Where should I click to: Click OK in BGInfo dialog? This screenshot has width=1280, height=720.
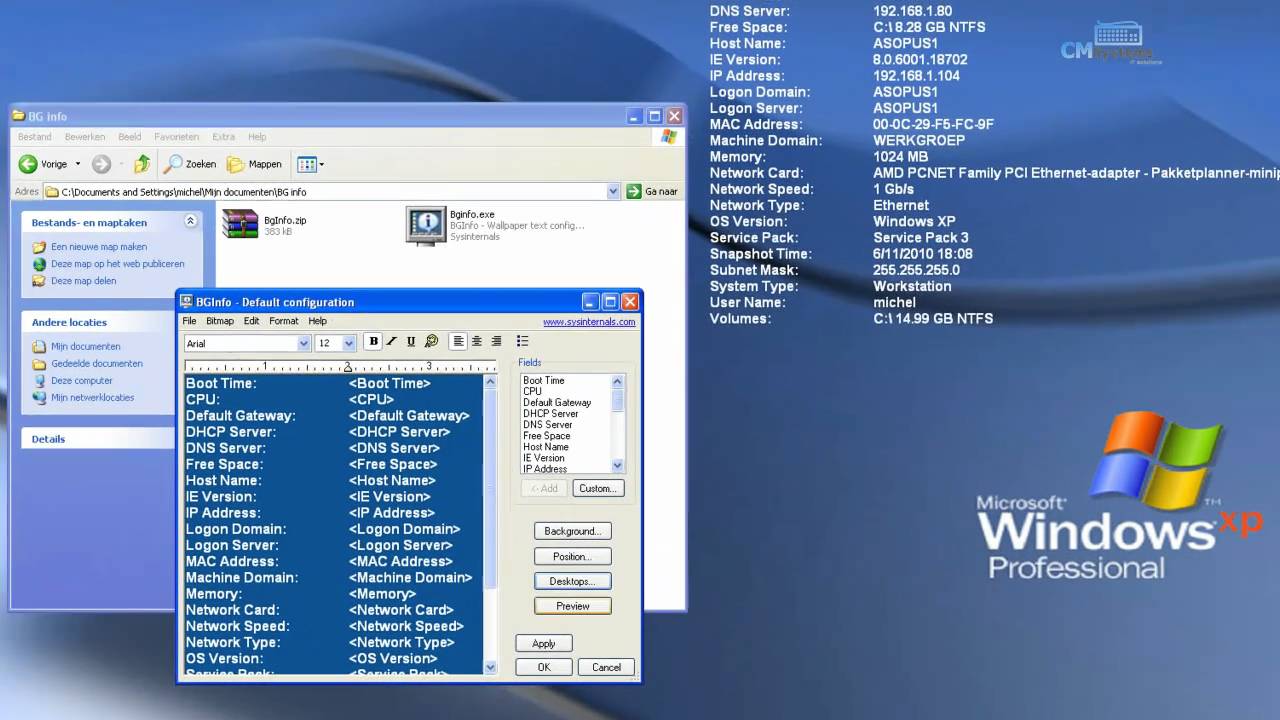pos(543,667)
